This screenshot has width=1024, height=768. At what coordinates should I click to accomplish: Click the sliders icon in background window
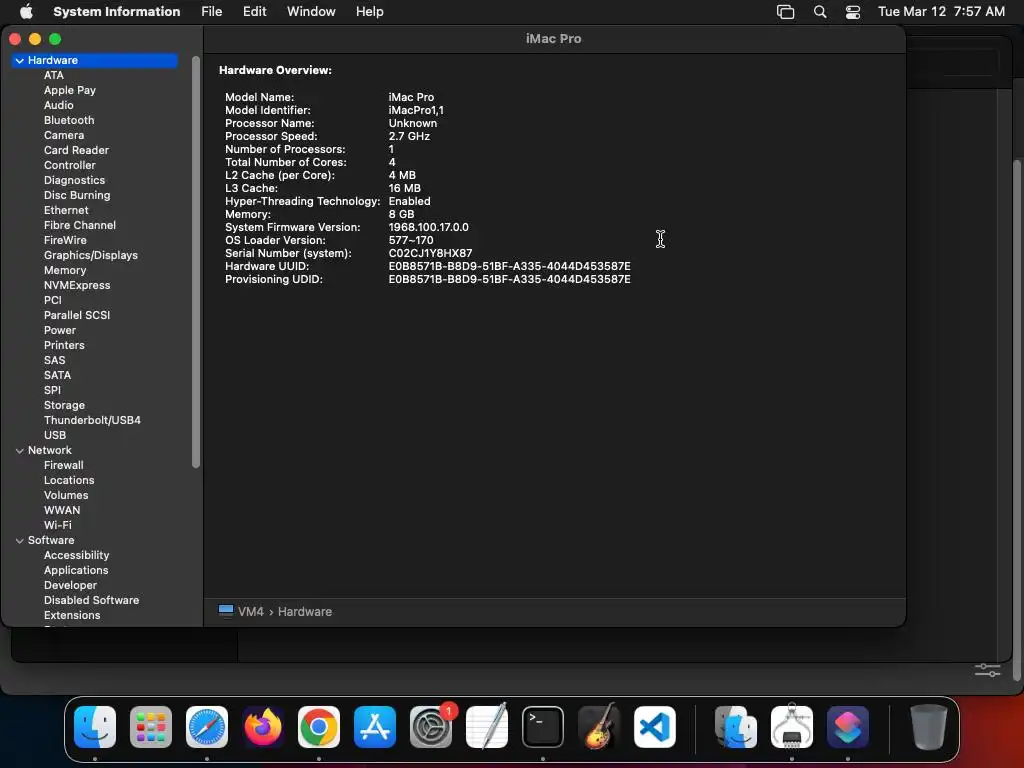[x=987, y=670]
